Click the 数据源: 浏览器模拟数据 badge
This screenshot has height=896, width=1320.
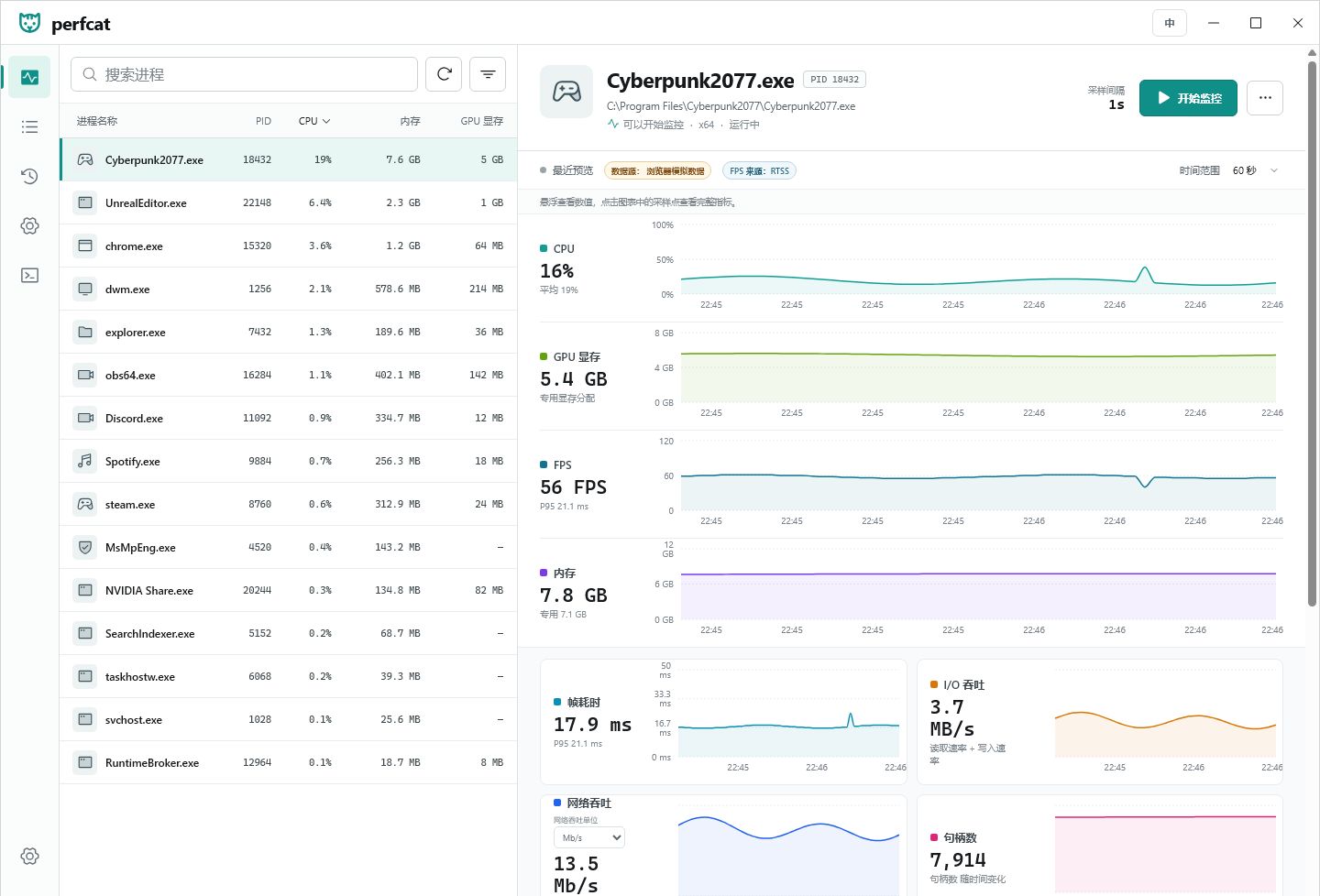click(x=658, y=170)
